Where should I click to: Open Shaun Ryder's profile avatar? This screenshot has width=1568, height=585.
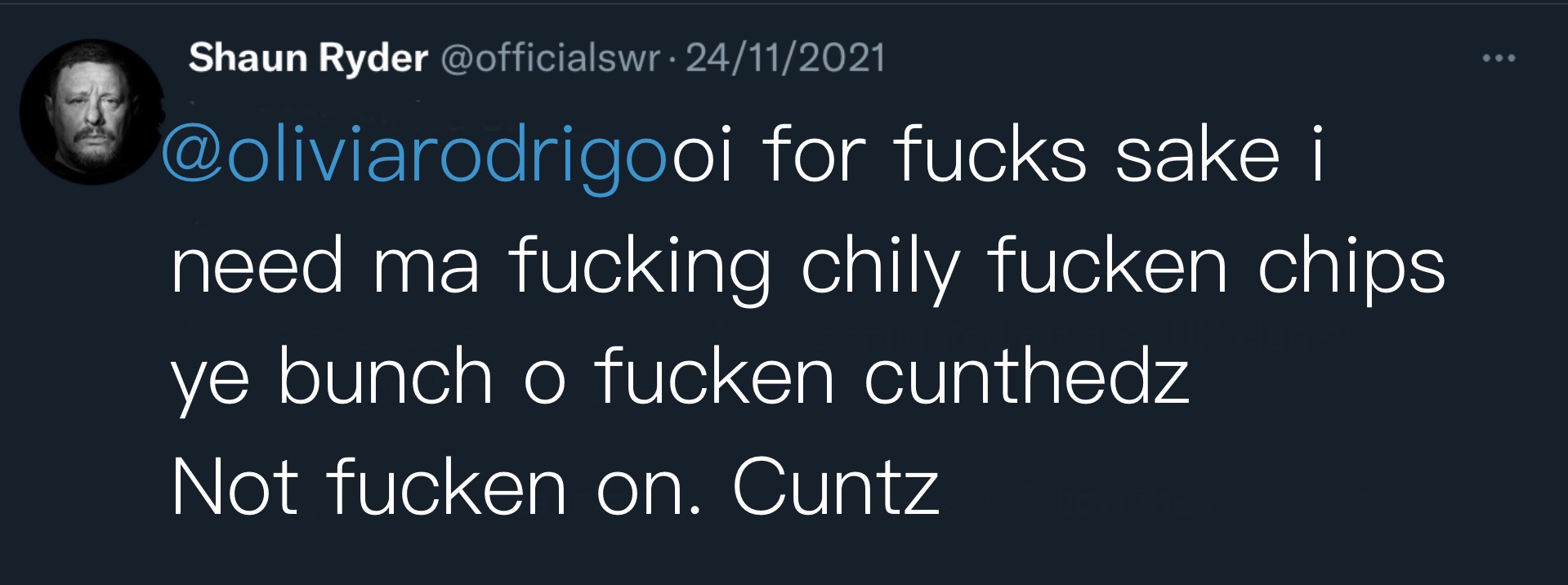tap(92, 112)
